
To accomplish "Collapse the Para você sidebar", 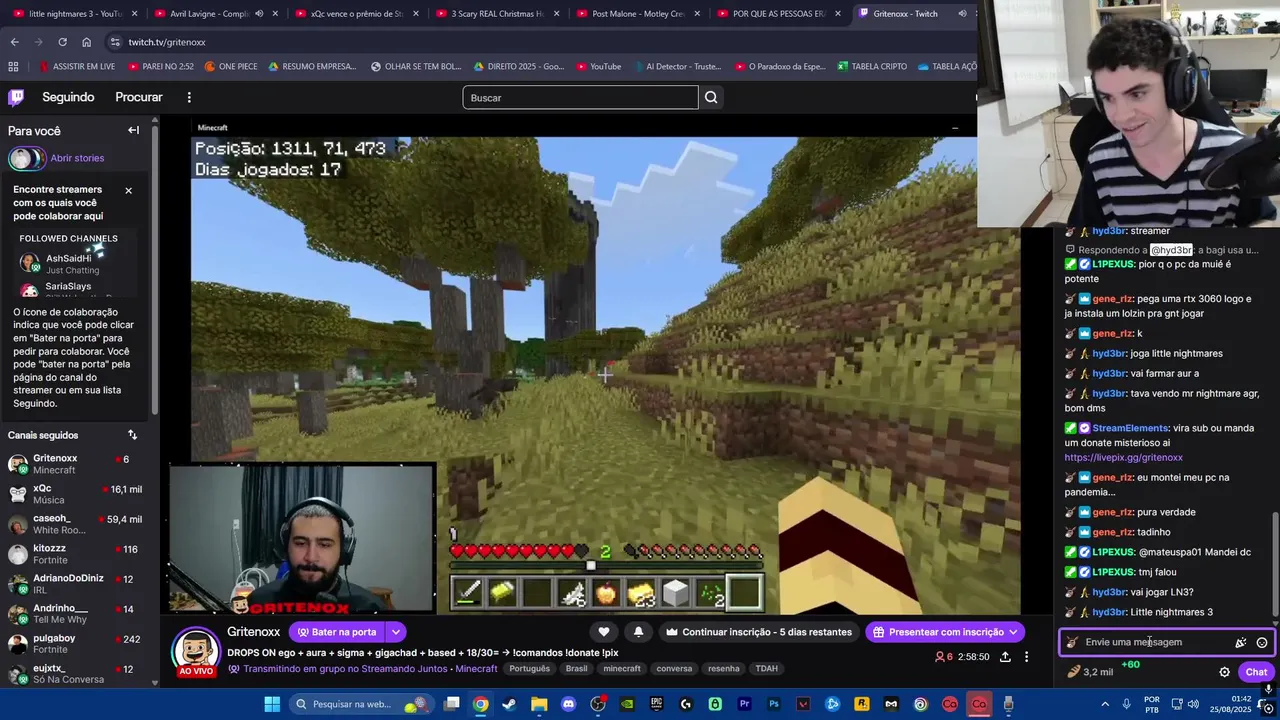I will pos(133,130).
